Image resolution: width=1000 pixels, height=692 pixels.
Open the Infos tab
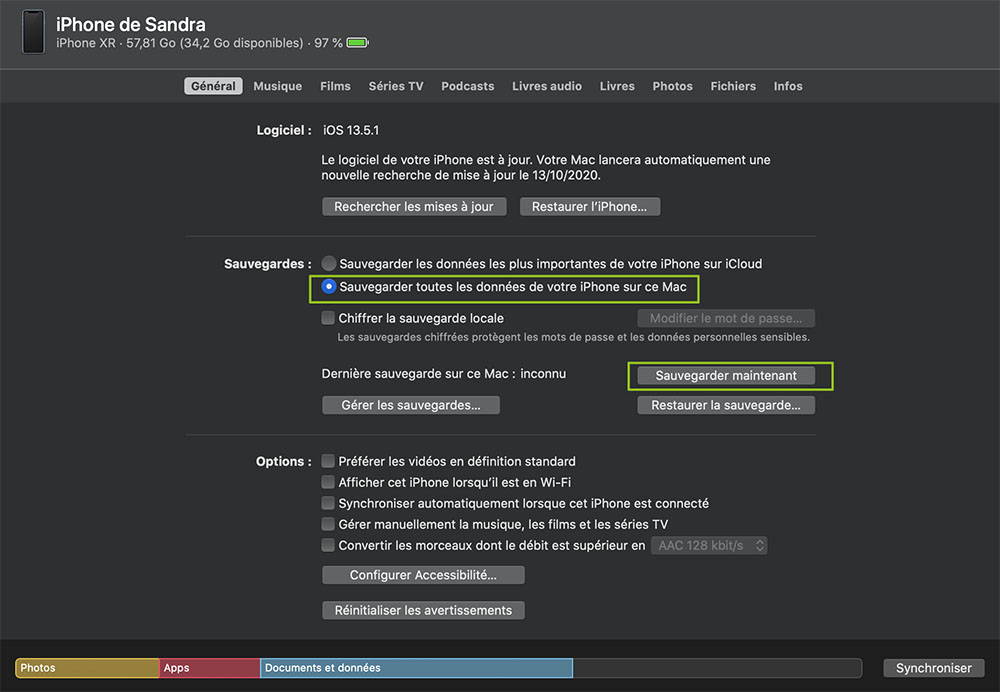point(788,86)
